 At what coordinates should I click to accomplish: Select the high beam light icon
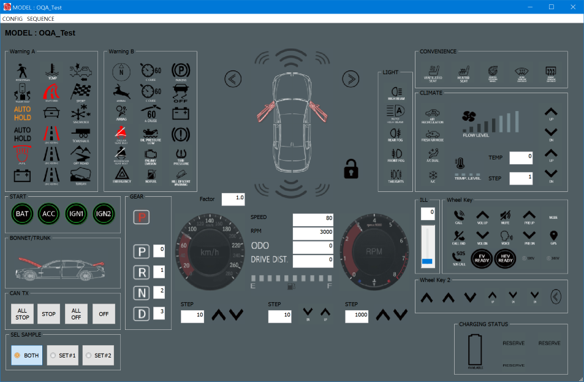pos(396,93)
